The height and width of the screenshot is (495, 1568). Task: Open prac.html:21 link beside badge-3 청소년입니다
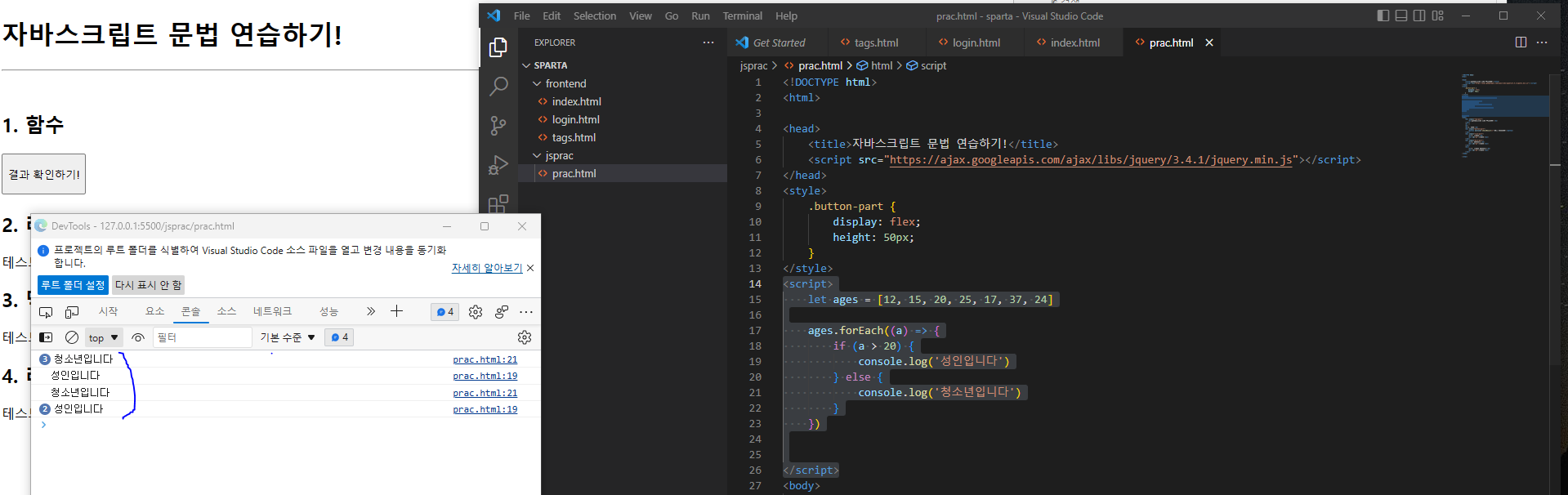(485, 359)
